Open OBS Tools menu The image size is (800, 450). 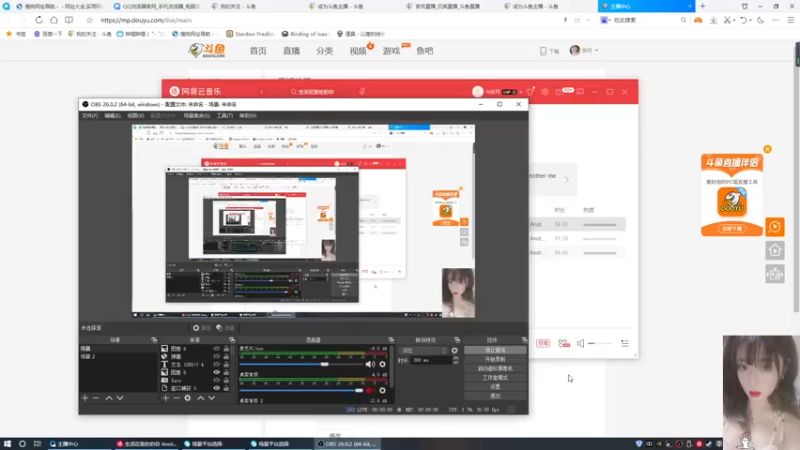click(224, 116)
